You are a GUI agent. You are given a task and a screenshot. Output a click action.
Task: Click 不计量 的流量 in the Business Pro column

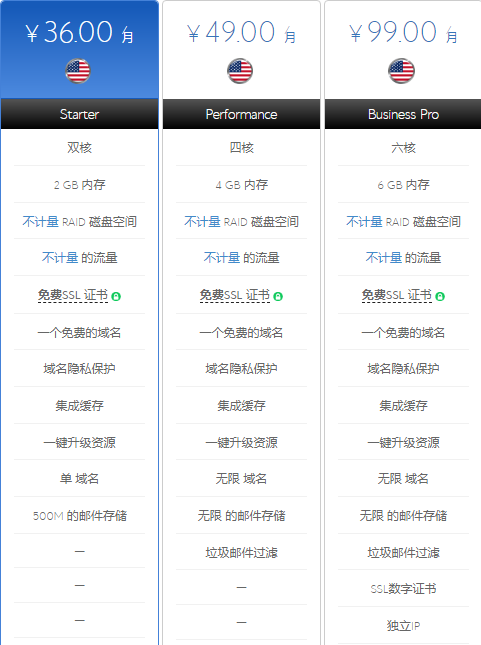[403, 258]
